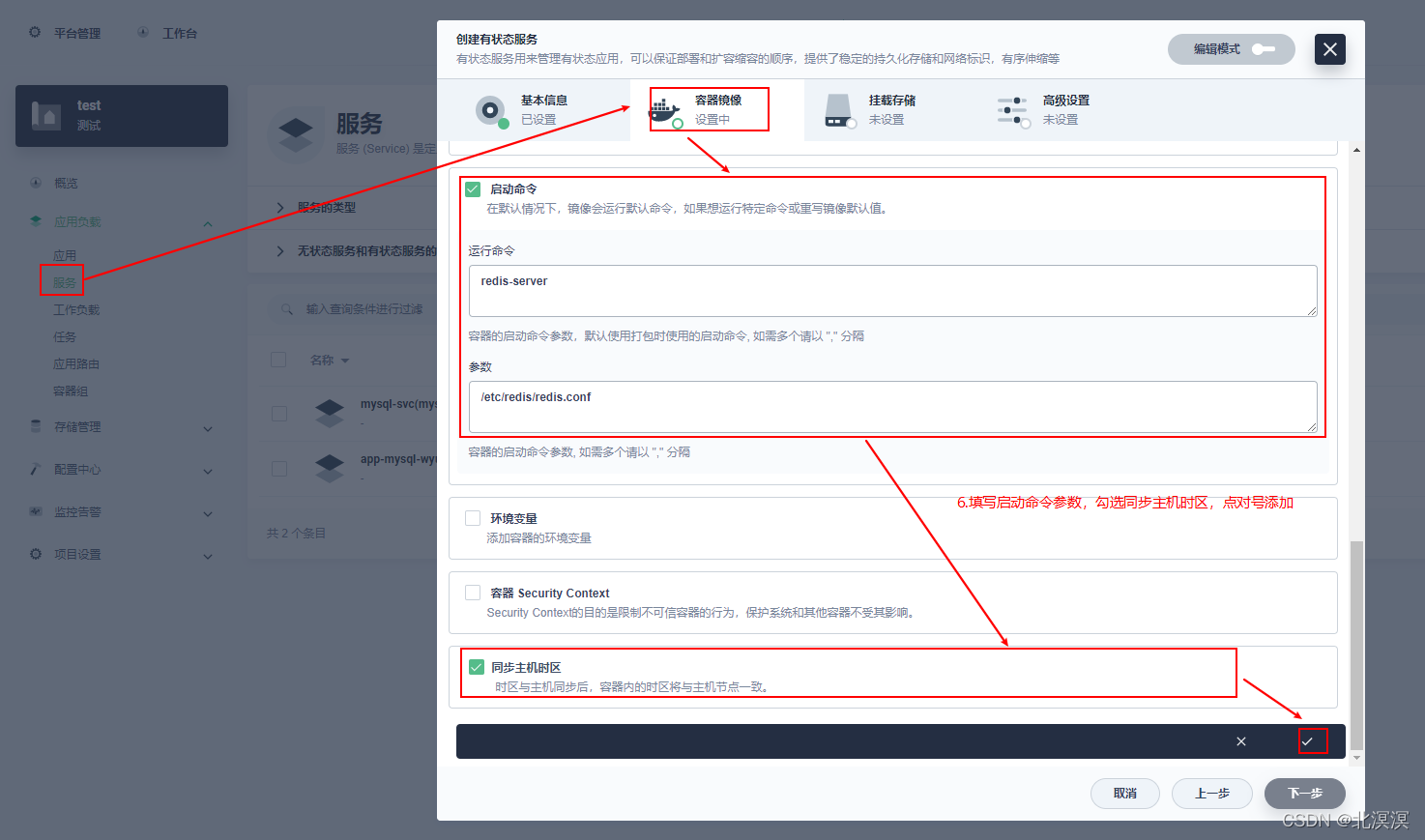Click the 平台管理 top navigation link
Viewport: 1425px width, 840px height.
tap(77, 33)
